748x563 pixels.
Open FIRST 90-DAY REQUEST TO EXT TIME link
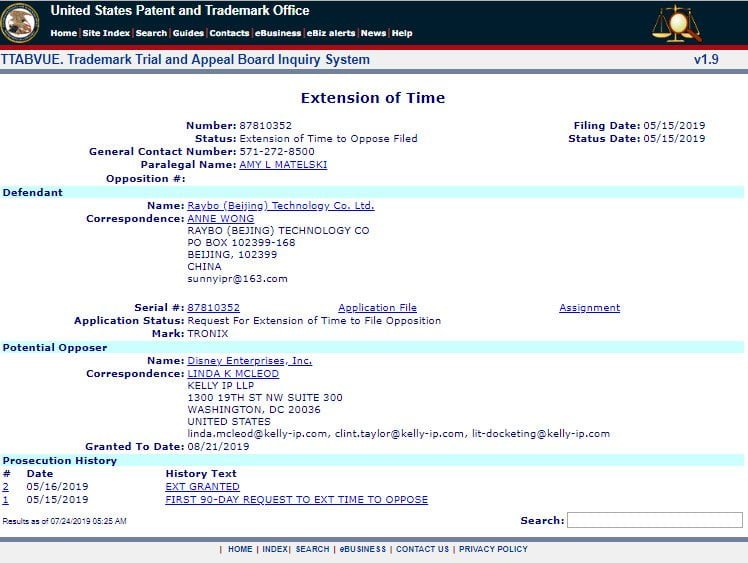(x=296, y=500)
